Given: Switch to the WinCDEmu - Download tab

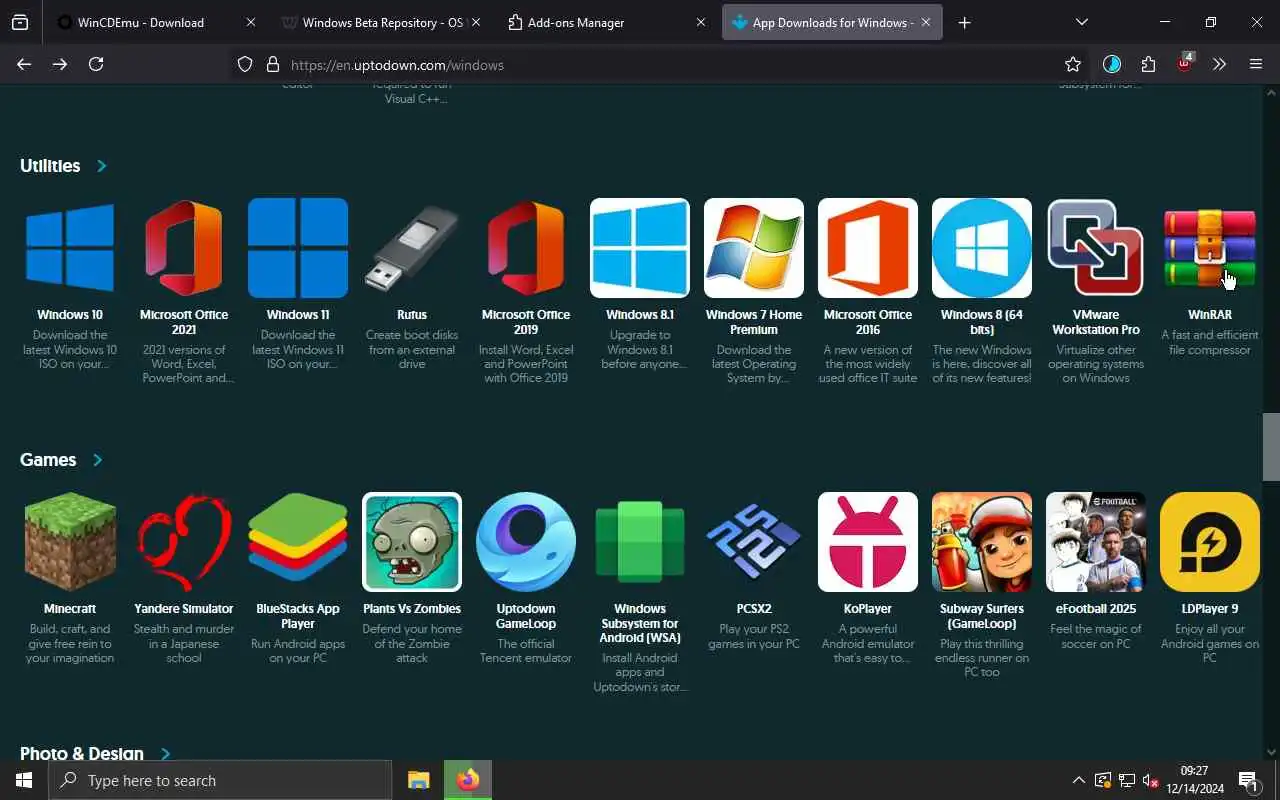Looking at the screenshot, I should (141, 22).
